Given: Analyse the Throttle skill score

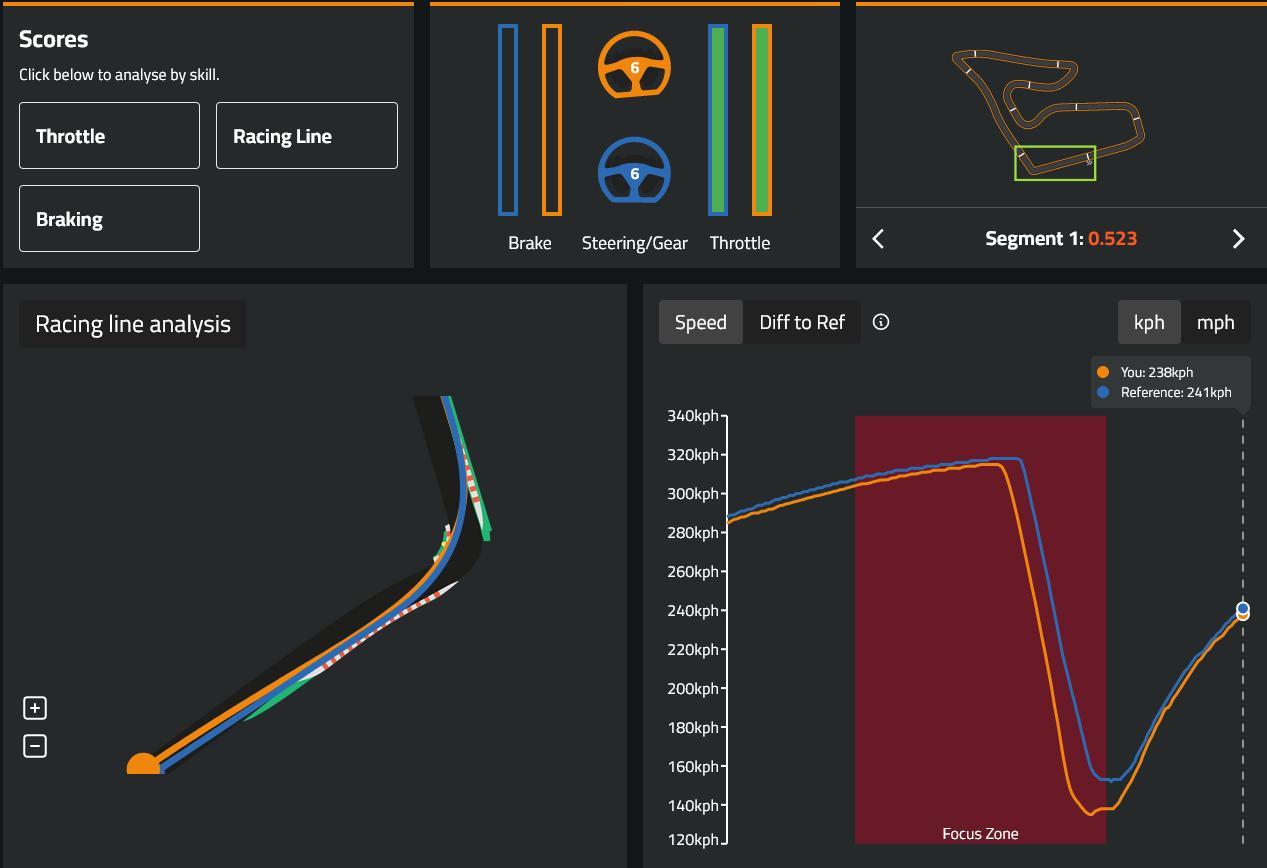Looking at the screenshot, I should click(x=109, y=136).
